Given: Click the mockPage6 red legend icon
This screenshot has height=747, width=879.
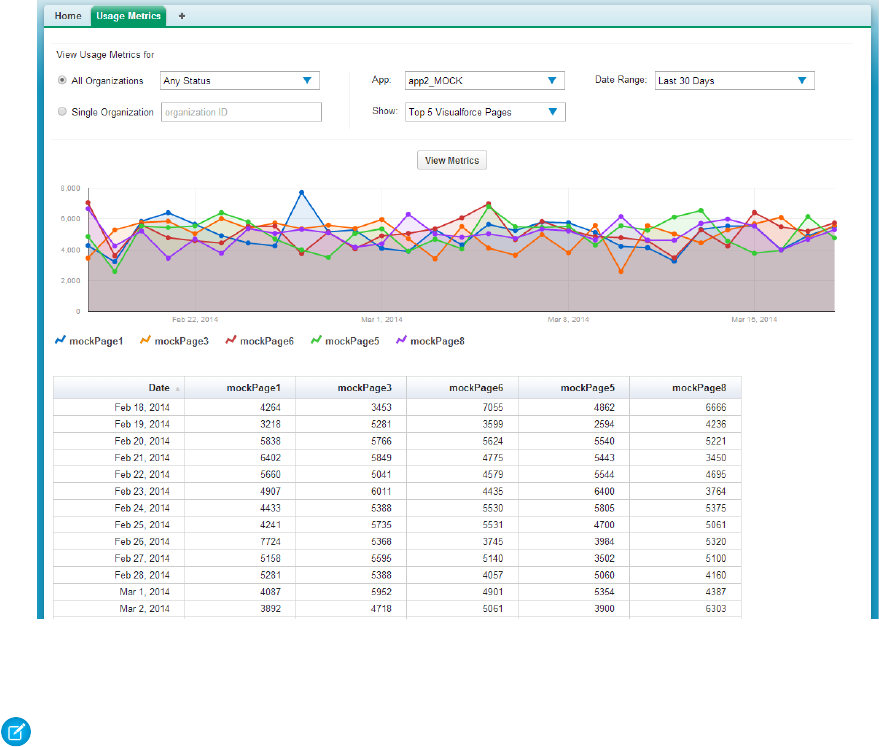Looking at the screenshot, I should 229,341.
